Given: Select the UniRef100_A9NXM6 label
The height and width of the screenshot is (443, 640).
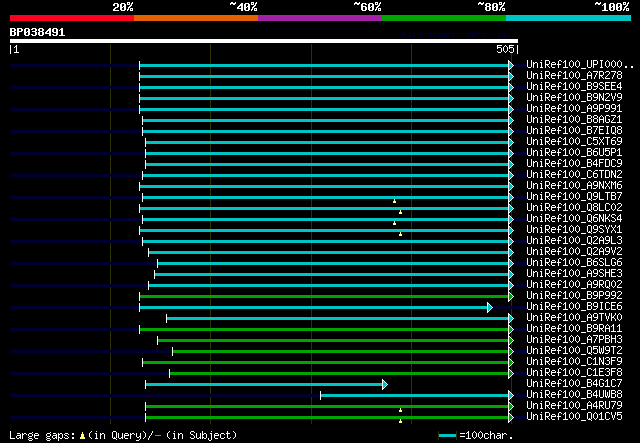Looking at the screenshot, I should click(574, 186).
